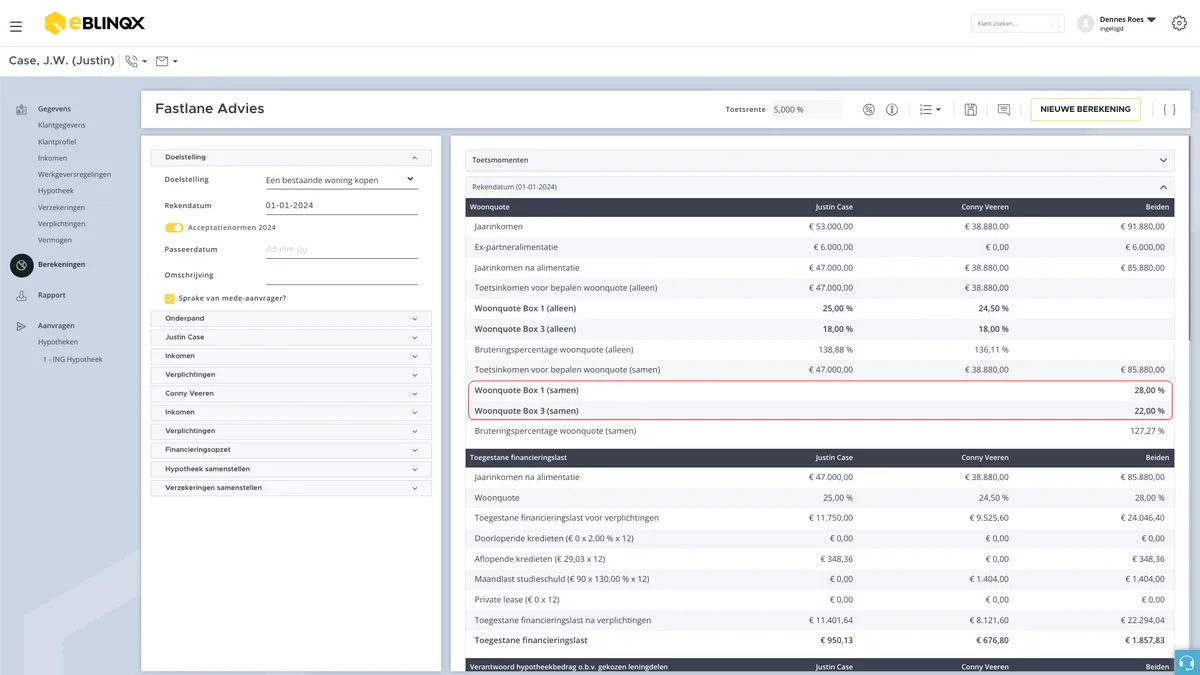This screenshot has height=675, width=1200.
Task: Open the comments speech bubble icon
Action: coord(1004,109)
